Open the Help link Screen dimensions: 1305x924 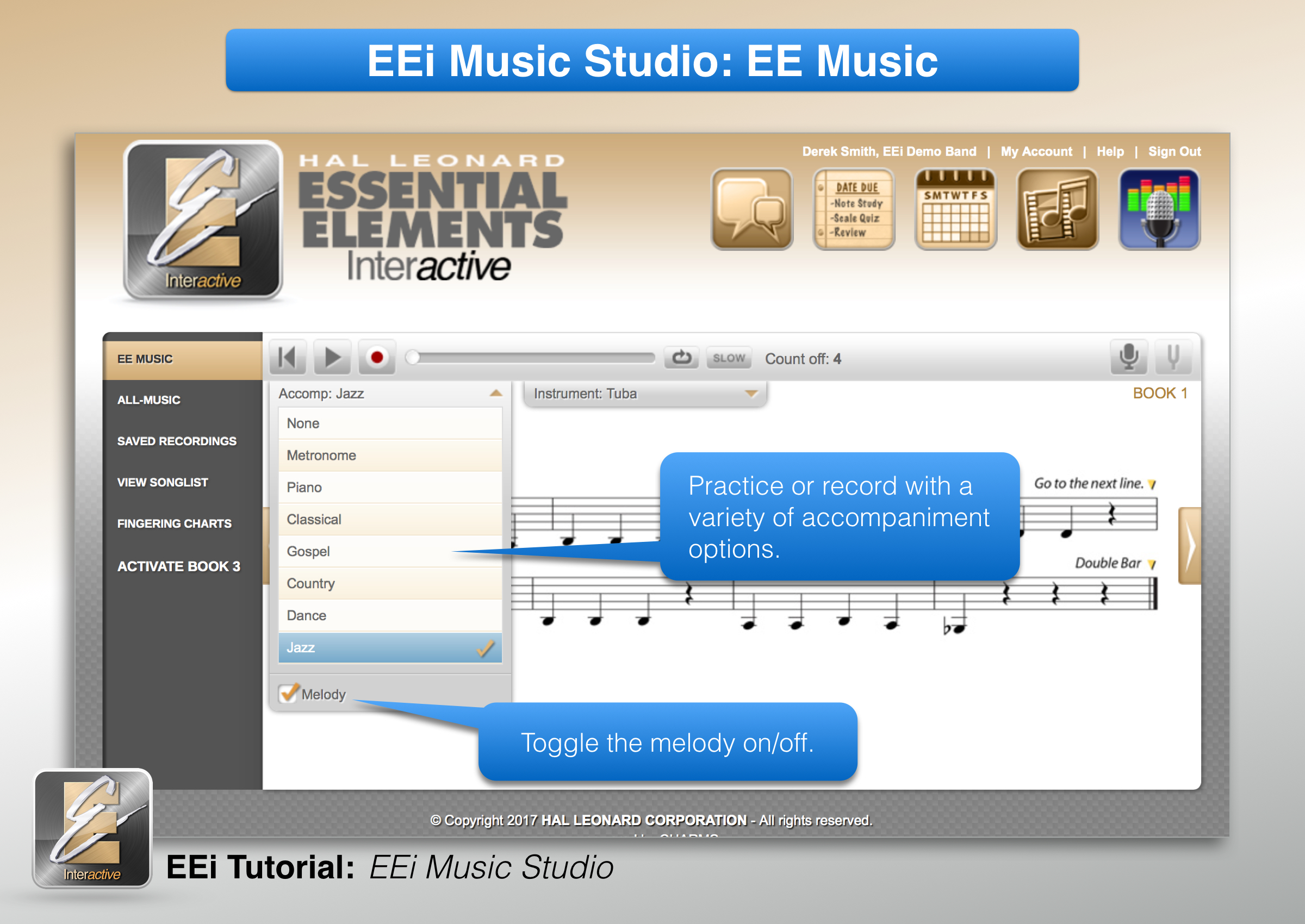(x=1110, y=151)
